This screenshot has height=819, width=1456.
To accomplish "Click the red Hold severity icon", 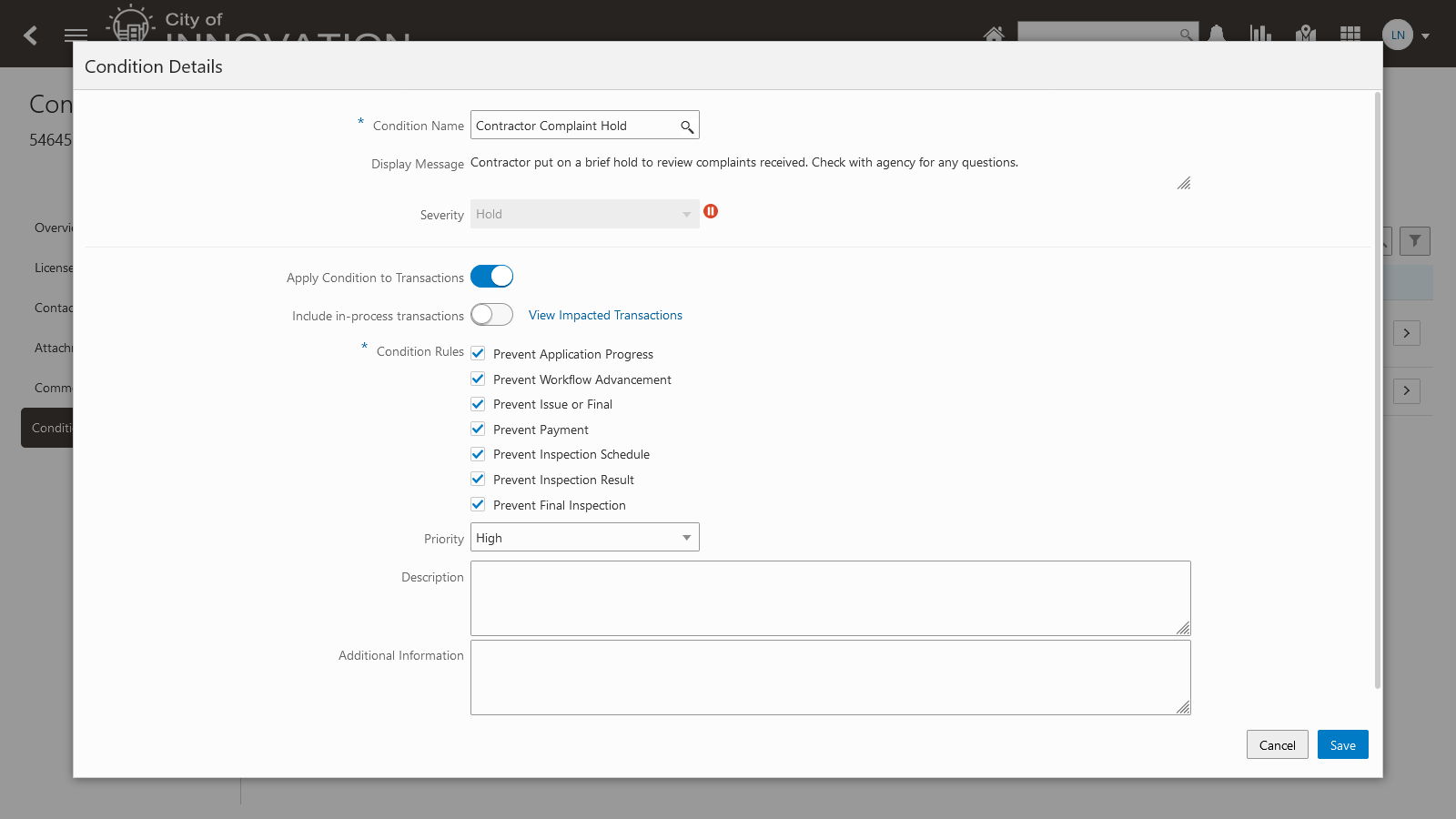I will pyautogui.click(x=711, y=212).
